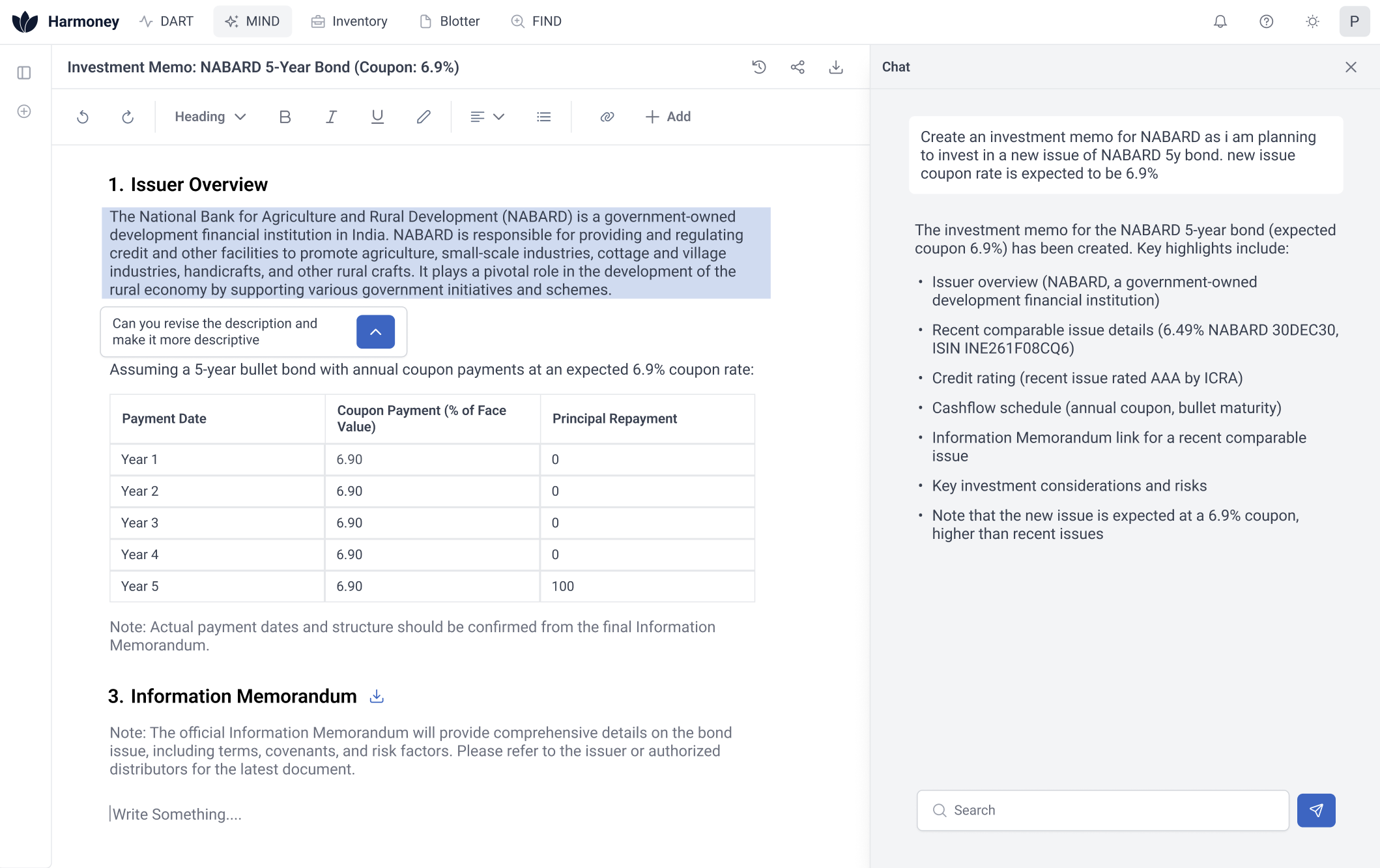Click the memo title text
This screenshot has height=868, width=1380.
click(263, 67)
